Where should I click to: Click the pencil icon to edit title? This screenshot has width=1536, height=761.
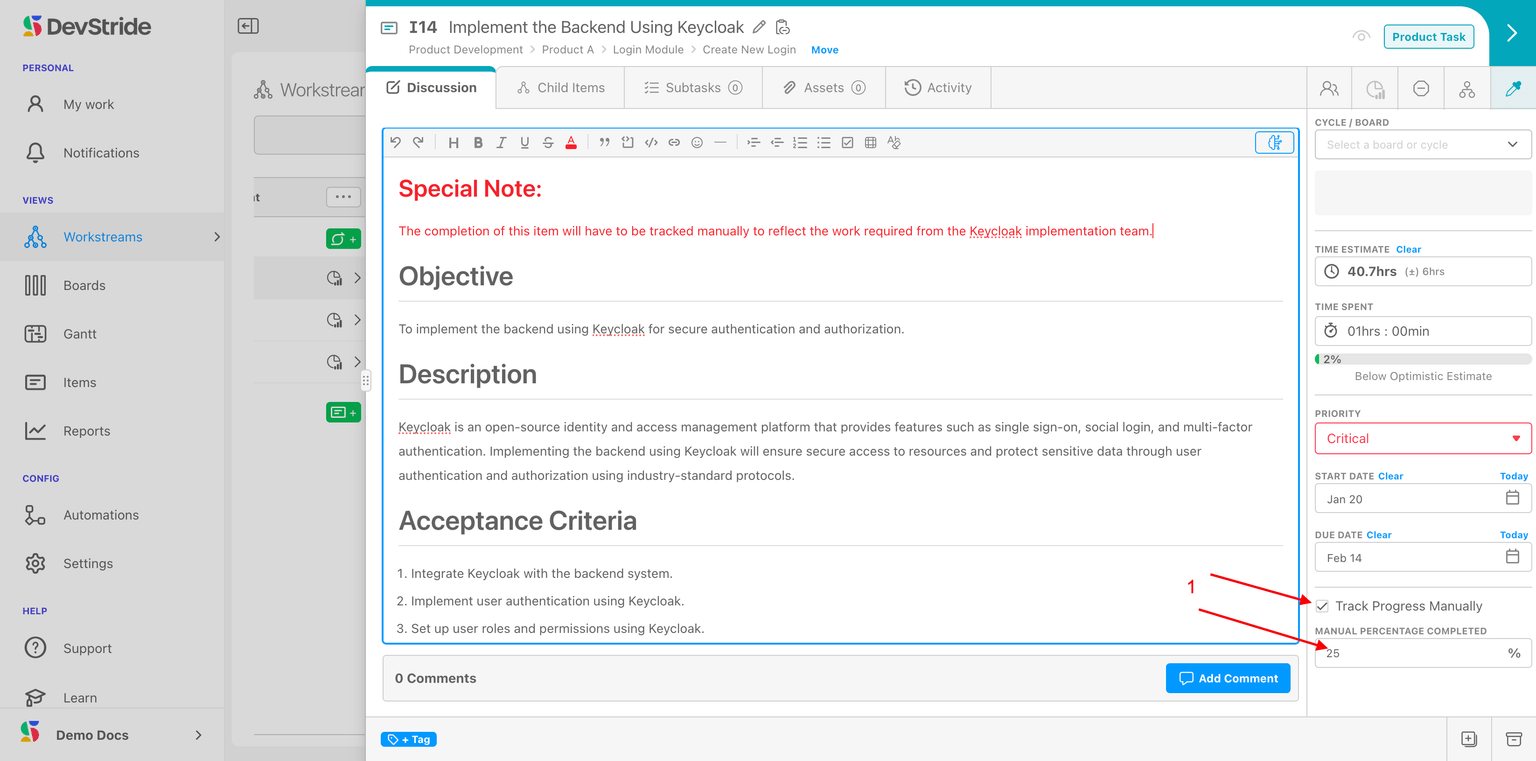[x=759, y=27]
